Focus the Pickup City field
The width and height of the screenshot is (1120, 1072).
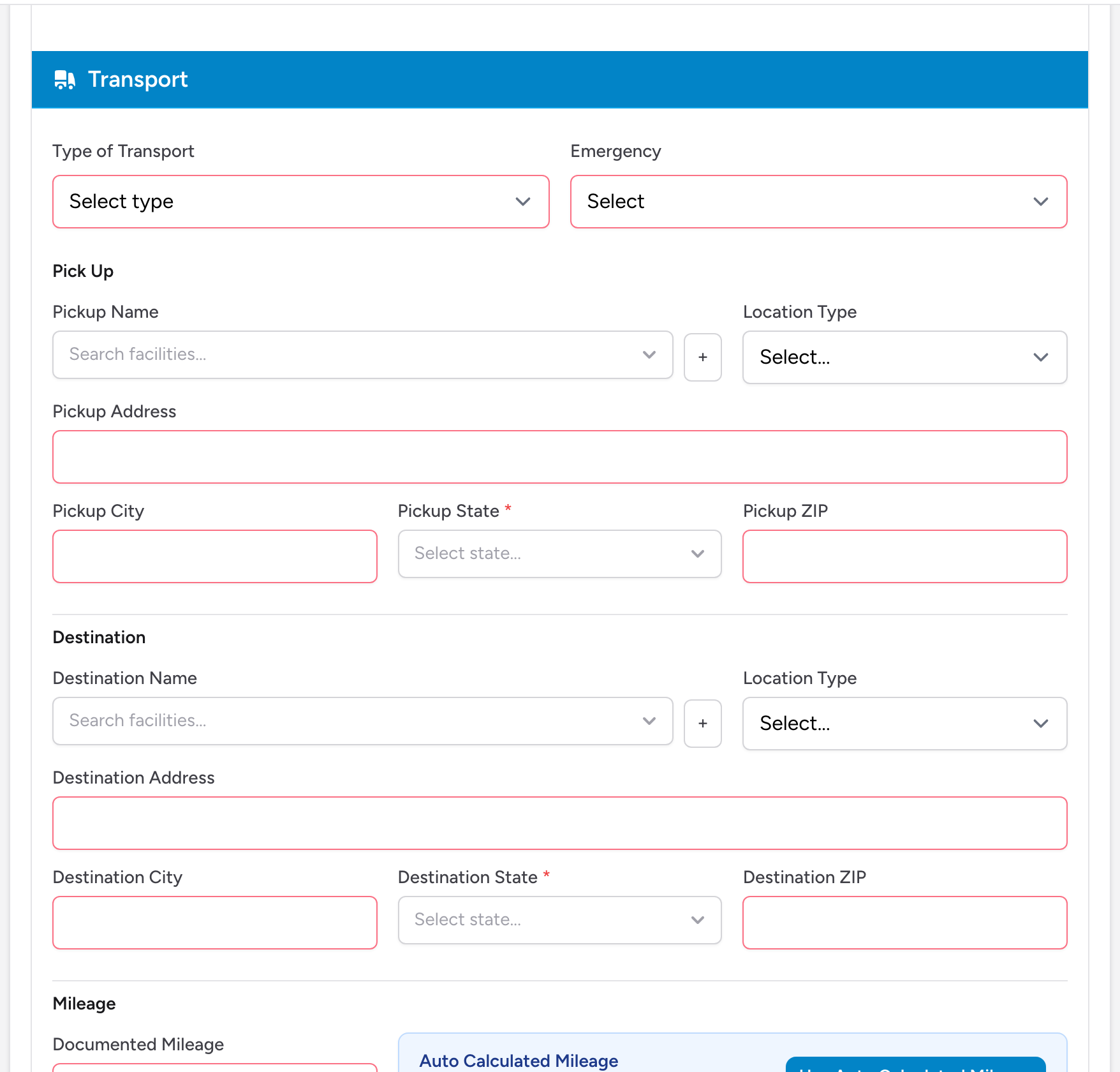pos(215,556)
